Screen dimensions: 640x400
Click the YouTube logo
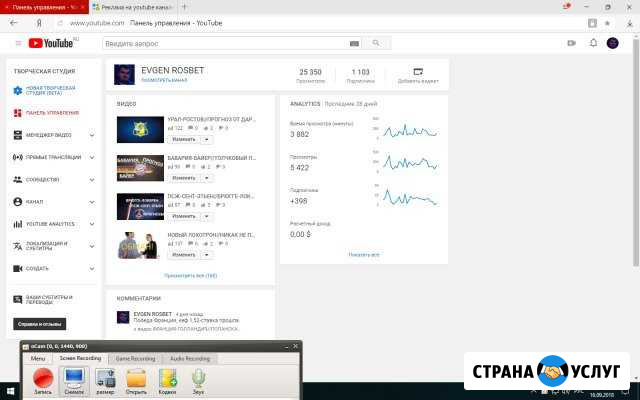tap(51, 43)
